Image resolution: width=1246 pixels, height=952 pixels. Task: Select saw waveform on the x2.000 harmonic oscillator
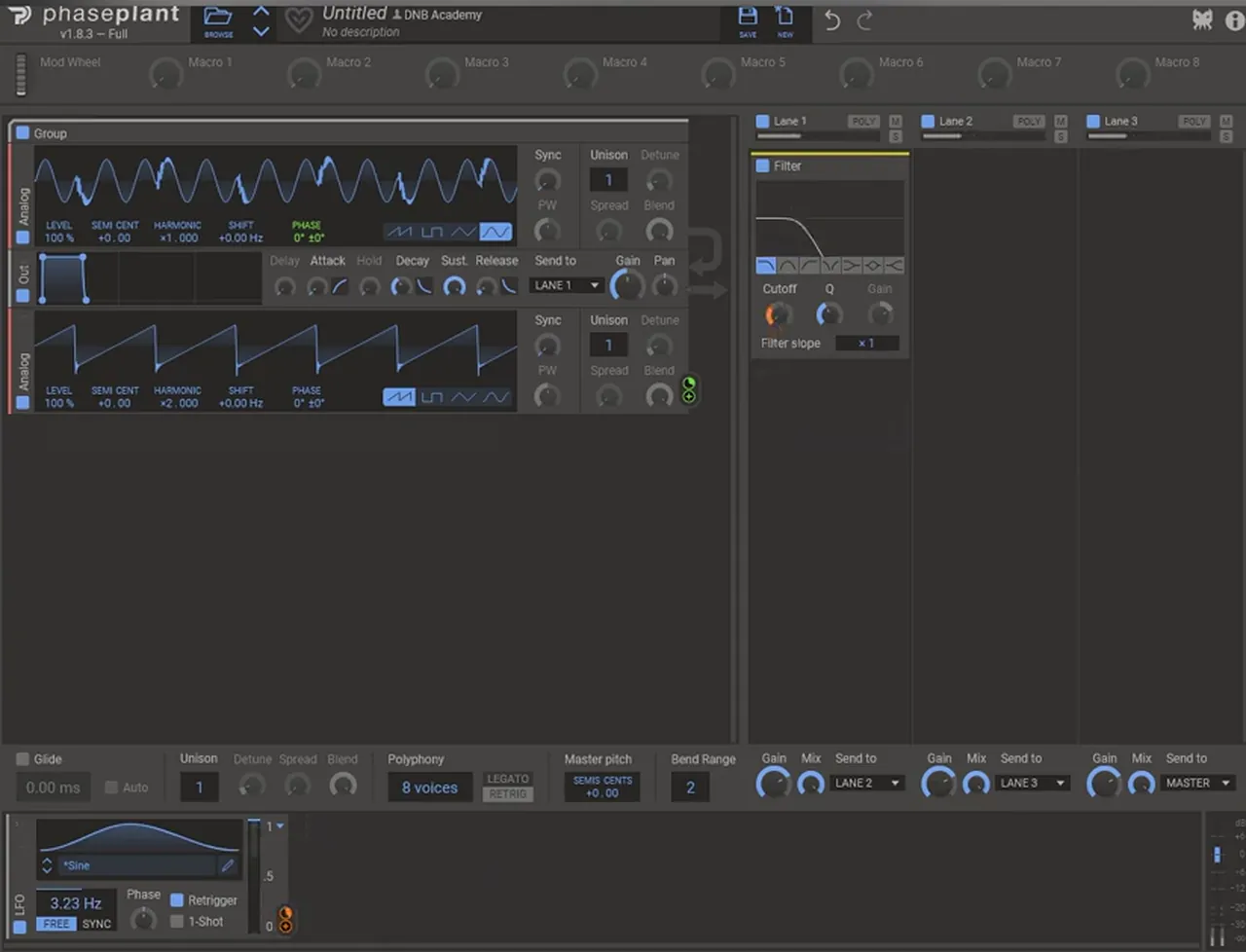[399, 397]
